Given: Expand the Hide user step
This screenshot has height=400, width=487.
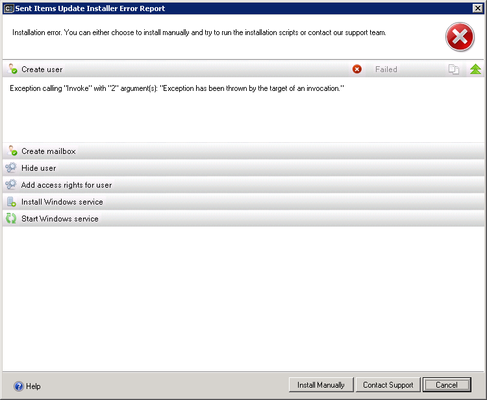Looking at the screenshot, I should 244,168.
